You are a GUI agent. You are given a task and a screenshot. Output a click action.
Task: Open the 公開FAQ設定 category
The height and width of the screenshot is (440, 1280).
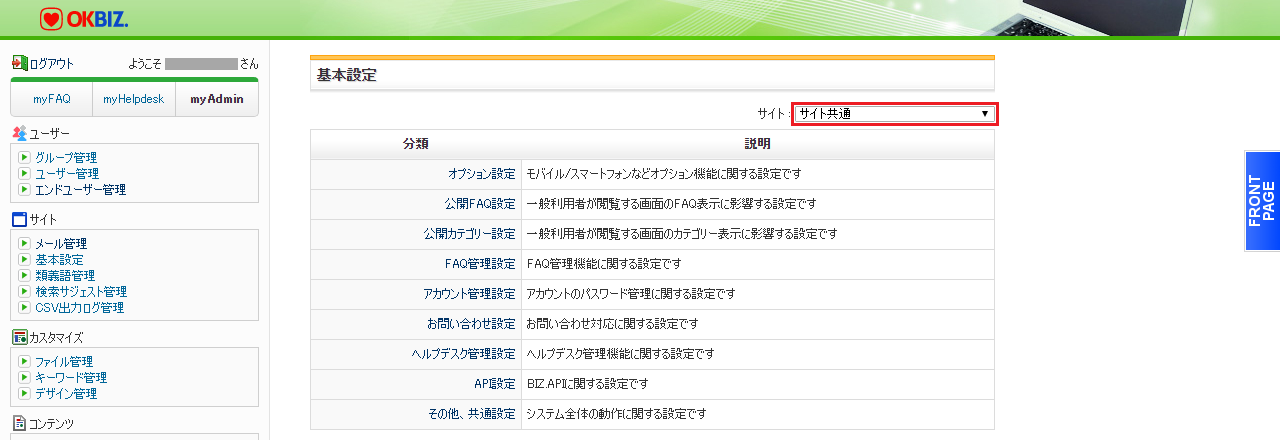480,204
